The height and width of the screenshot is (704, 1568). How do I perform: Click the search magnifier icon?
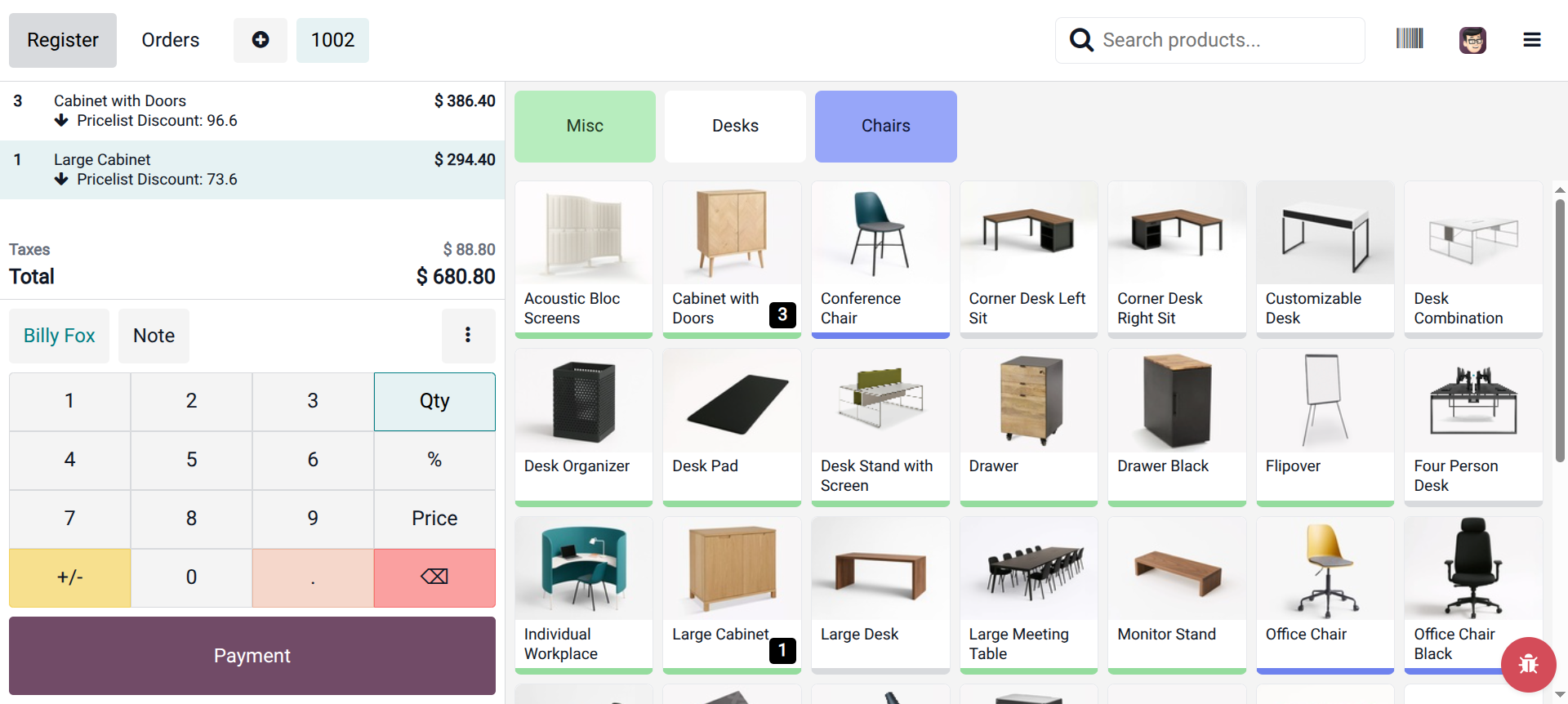coord(1081,40)
